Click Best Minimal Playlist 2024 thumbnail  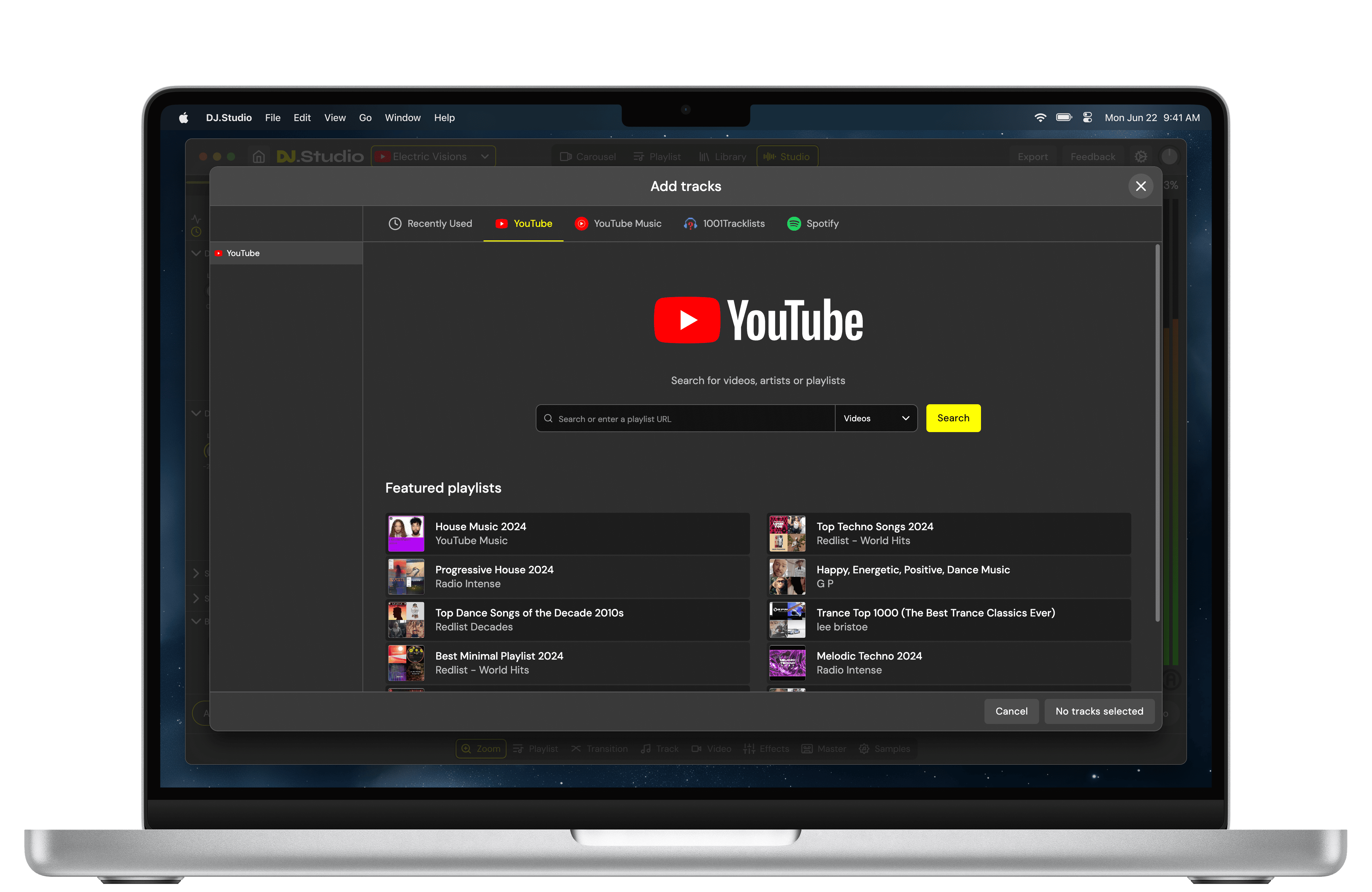pos(406,663)
